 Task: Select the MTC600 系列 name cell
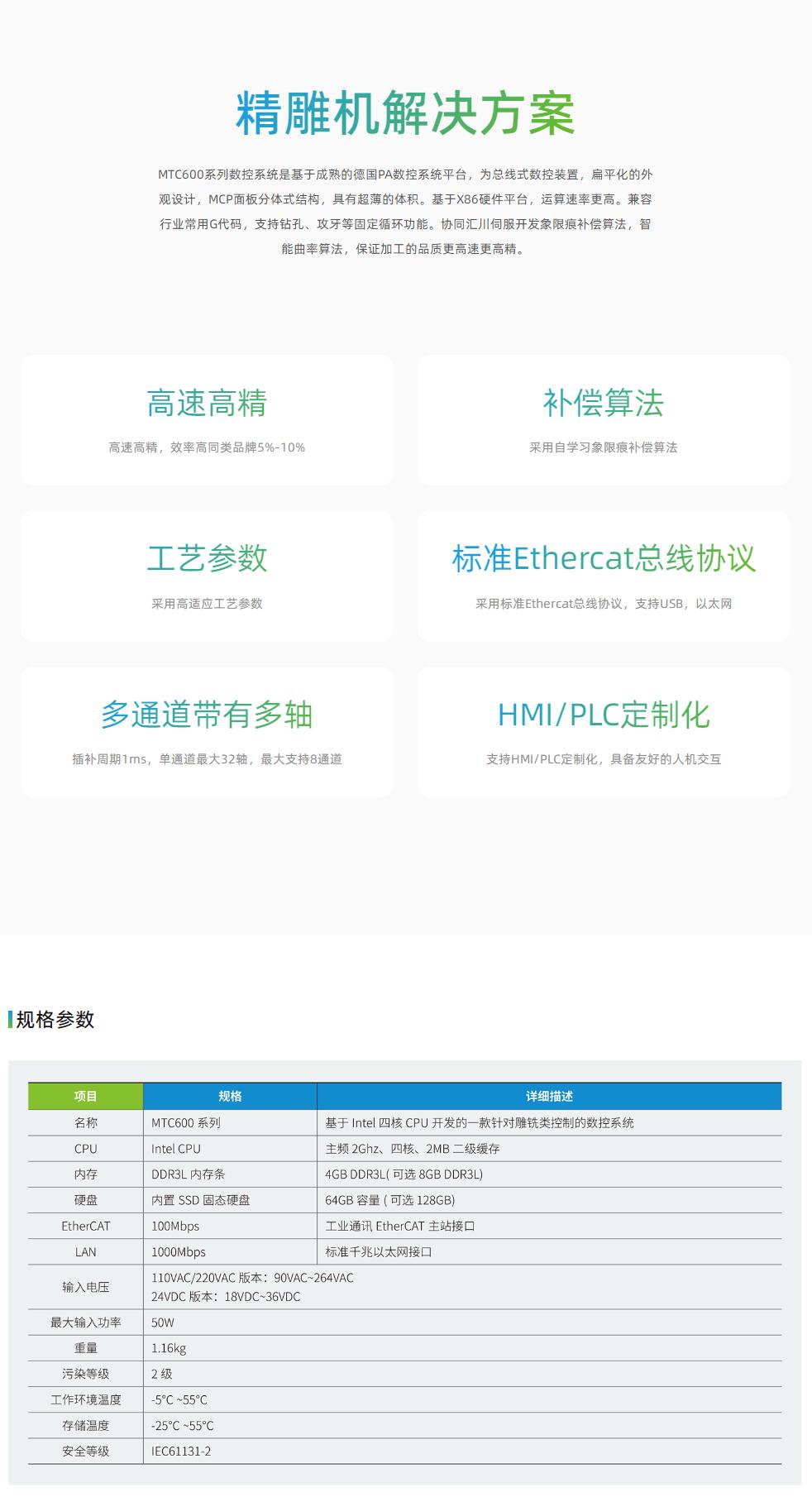(230, 1122)
